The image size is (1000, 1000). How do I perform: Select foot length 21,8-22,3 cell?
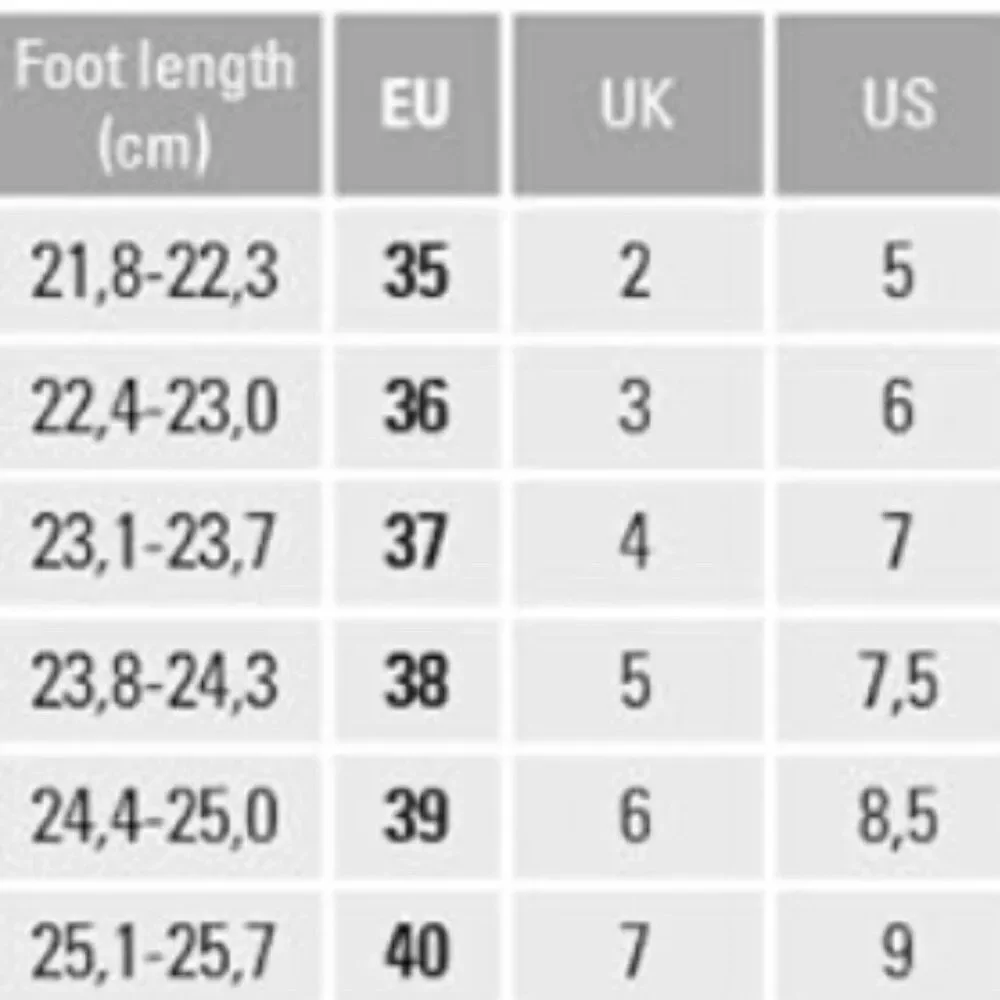coord(159,271)
